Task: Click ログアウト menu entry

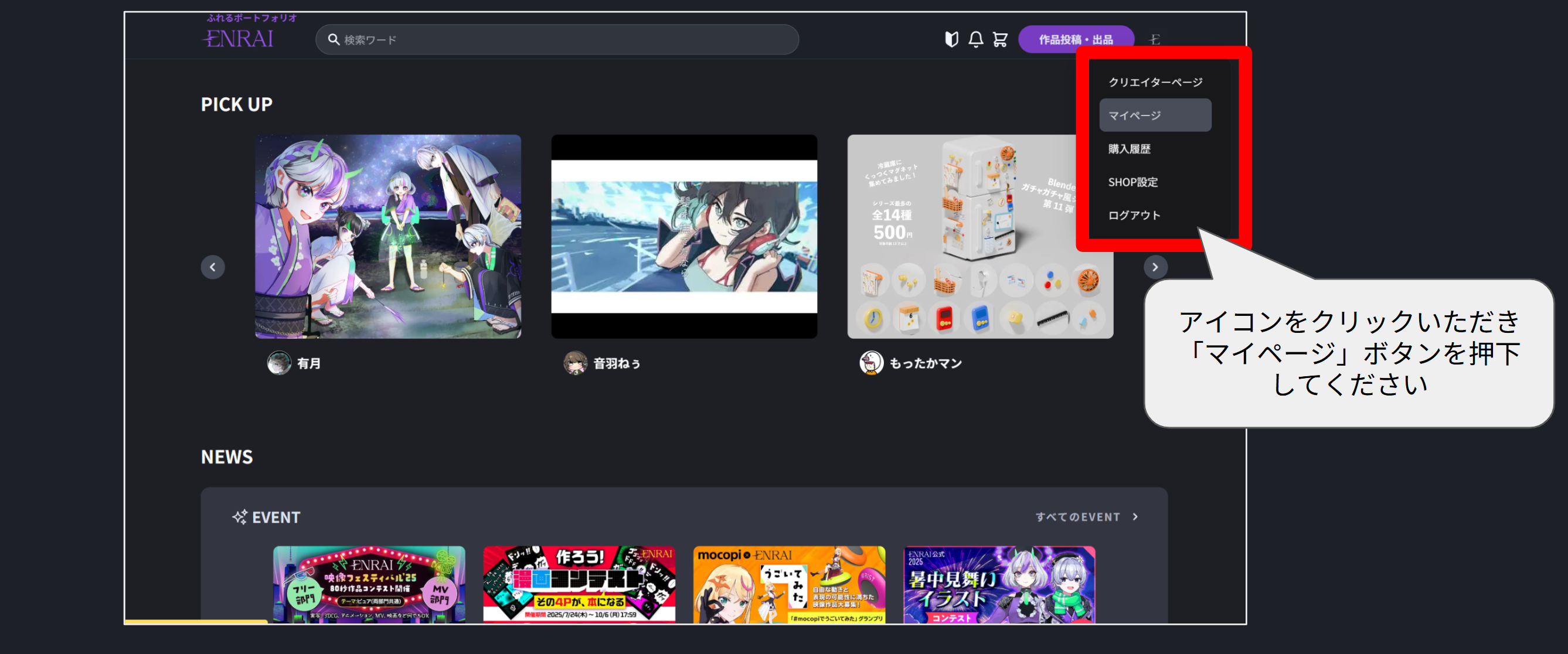Action: pos(1134,216)
